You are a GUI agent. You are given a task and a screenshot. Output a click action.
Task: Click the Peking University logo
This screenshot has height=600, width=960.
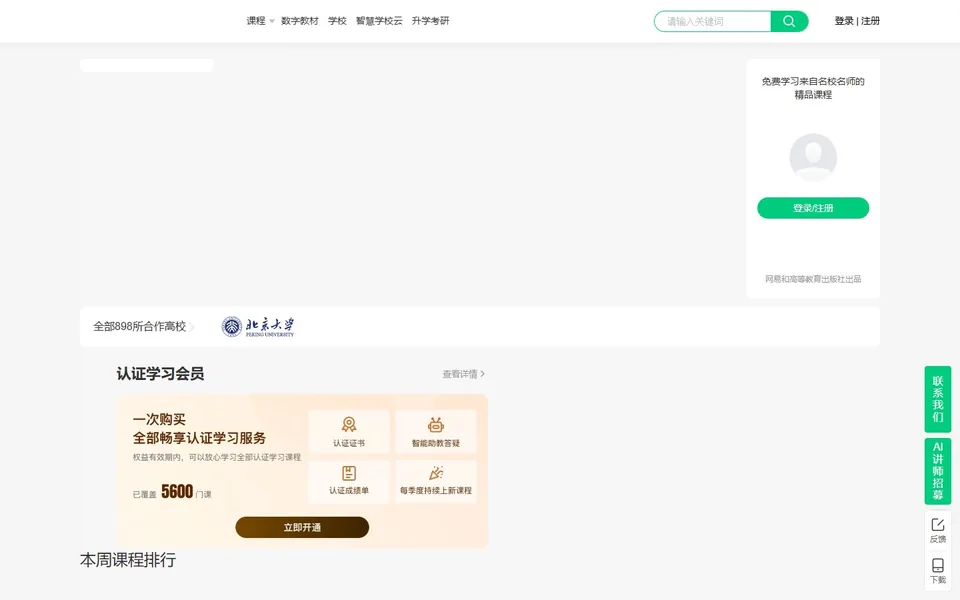tap(258, 326)
